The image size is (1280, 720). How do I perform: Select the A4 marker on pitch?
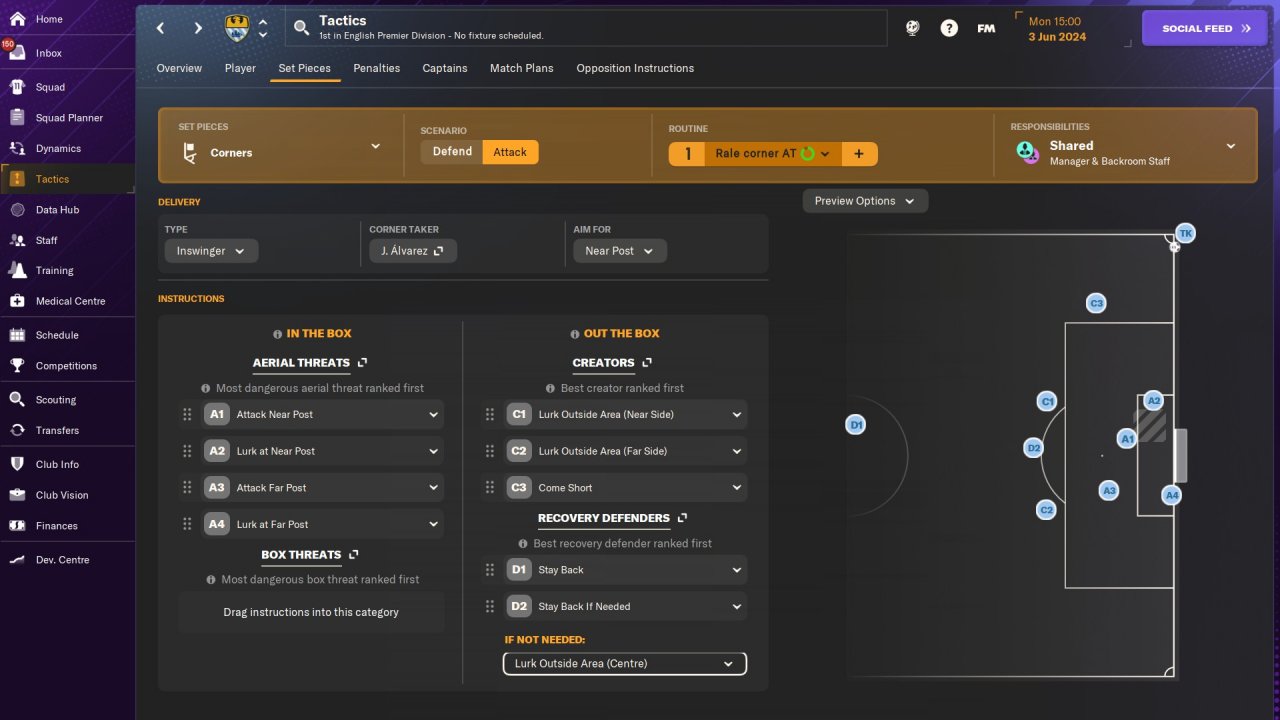pyautogui.click(x=1172, y=495)
